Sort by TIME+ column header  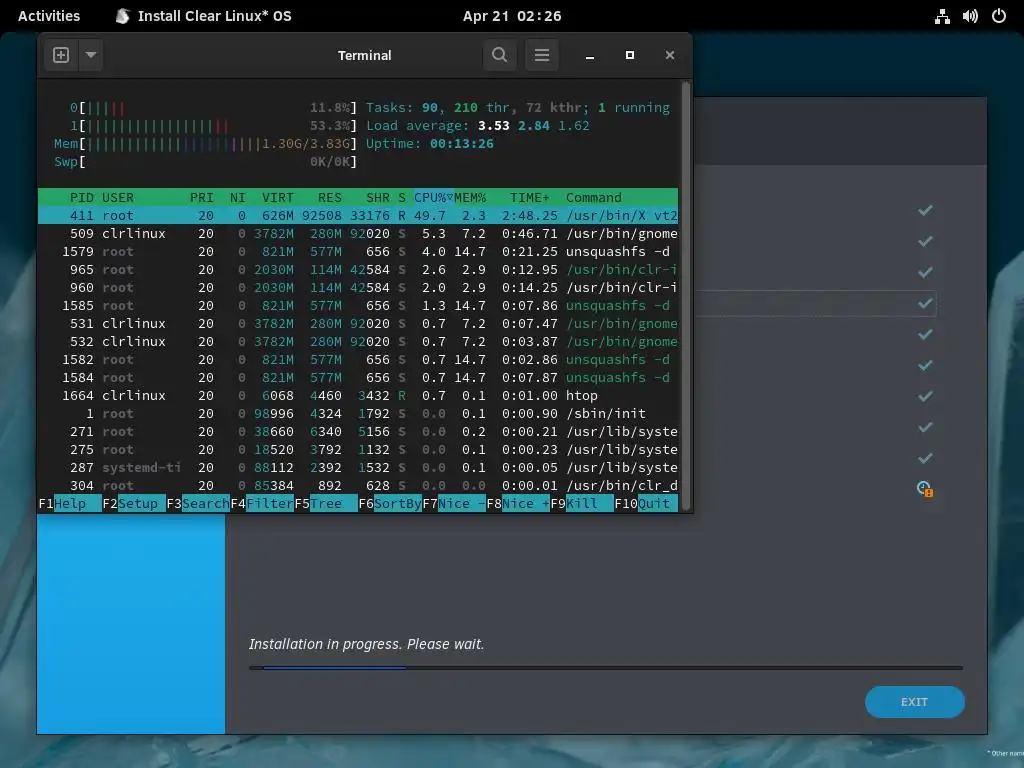click(x=530, y=197)
